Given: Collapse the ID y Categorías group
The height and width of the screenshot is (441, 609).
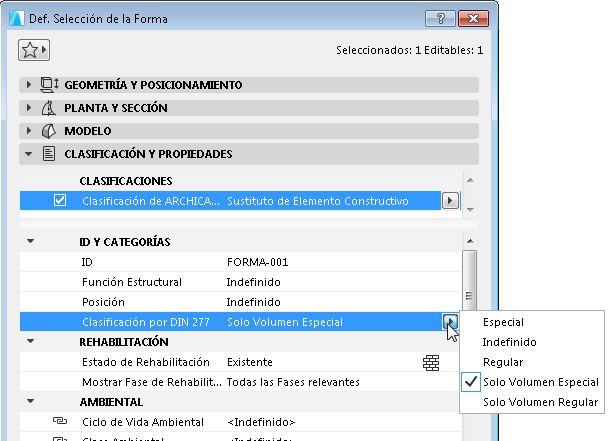Looking at the screenshot, I should click(x=30, y=241).
